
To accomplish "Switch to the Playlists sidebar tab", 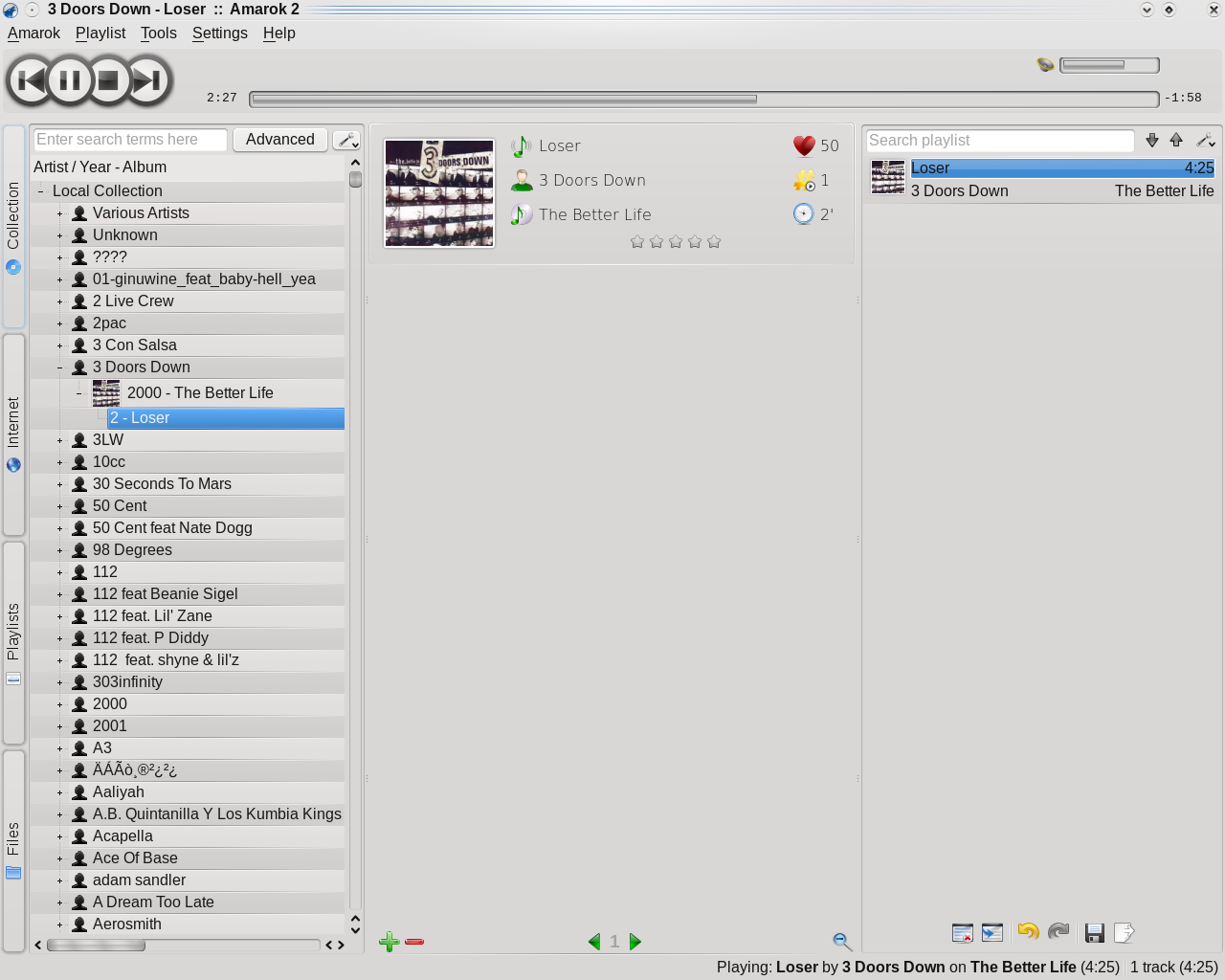I will click(x=13, y=643).
